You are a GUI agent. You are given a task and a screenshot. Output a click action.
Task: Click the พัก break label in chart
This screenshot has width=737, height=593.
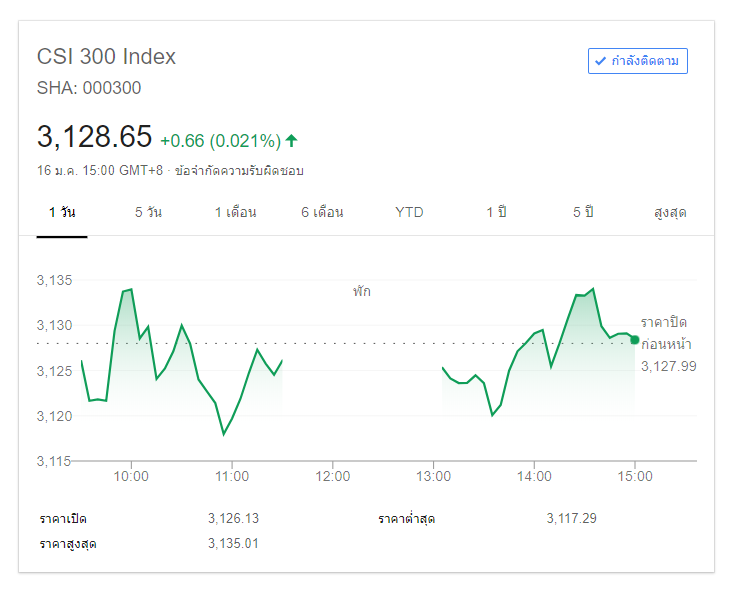(361, 292)
